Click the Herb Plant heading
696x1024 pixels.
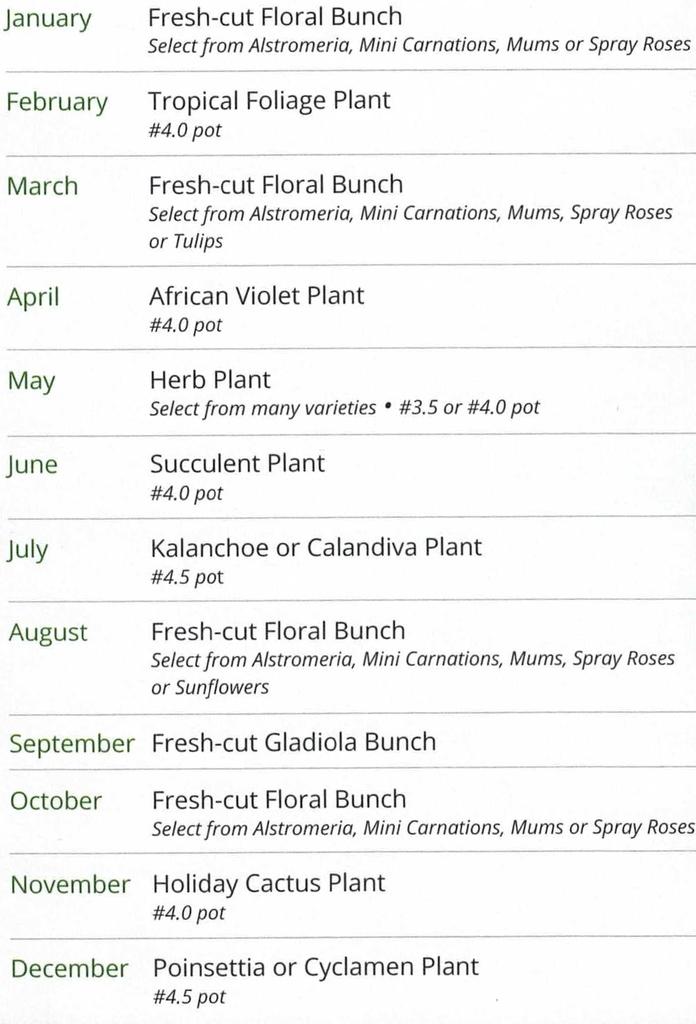coord(210,380)
